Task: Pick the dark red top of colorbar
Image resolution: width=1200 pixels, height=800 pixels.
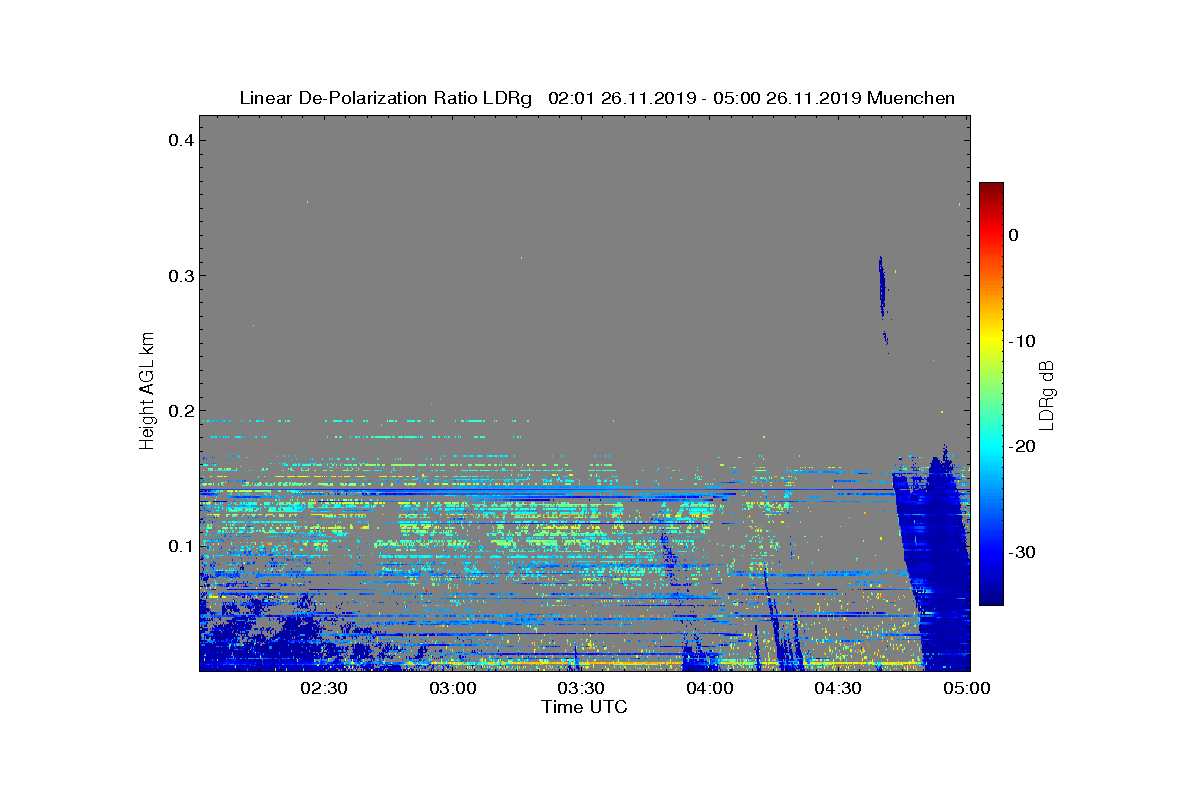Action: pyautogui.click(x=991, y=190)
